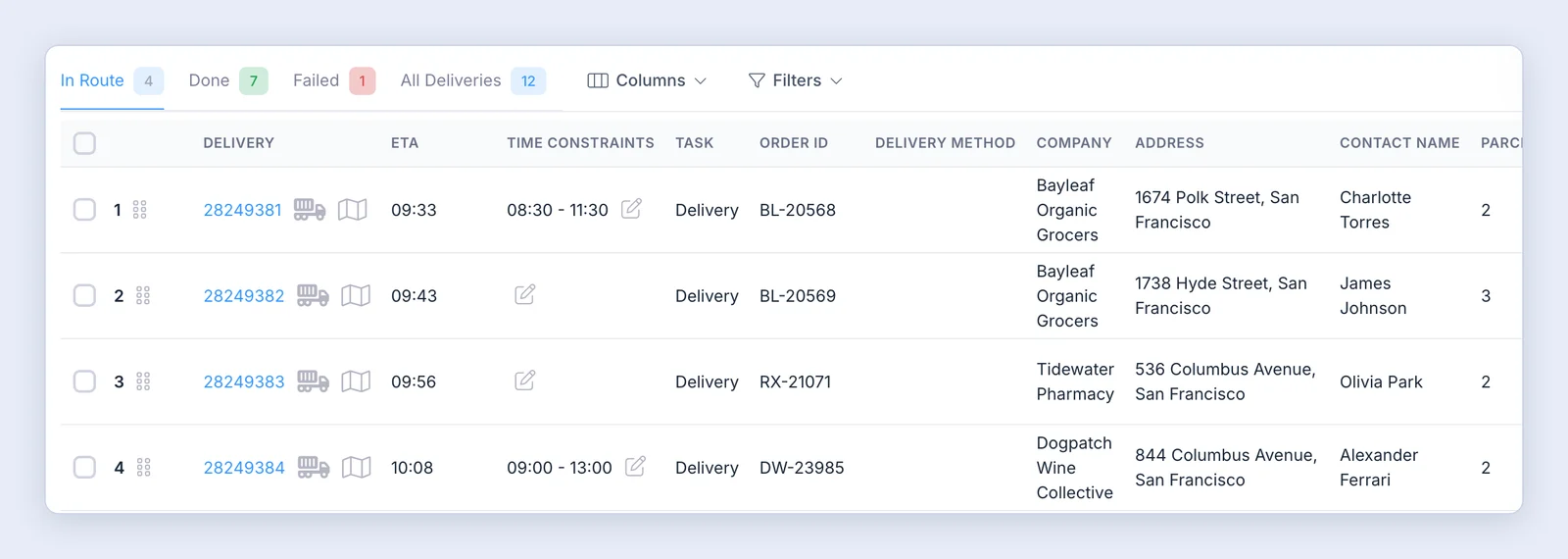Switch to the In Route tab
The height and width of the screenshot is (559, 1568).
pyautogui.click(x=112, y=80)
